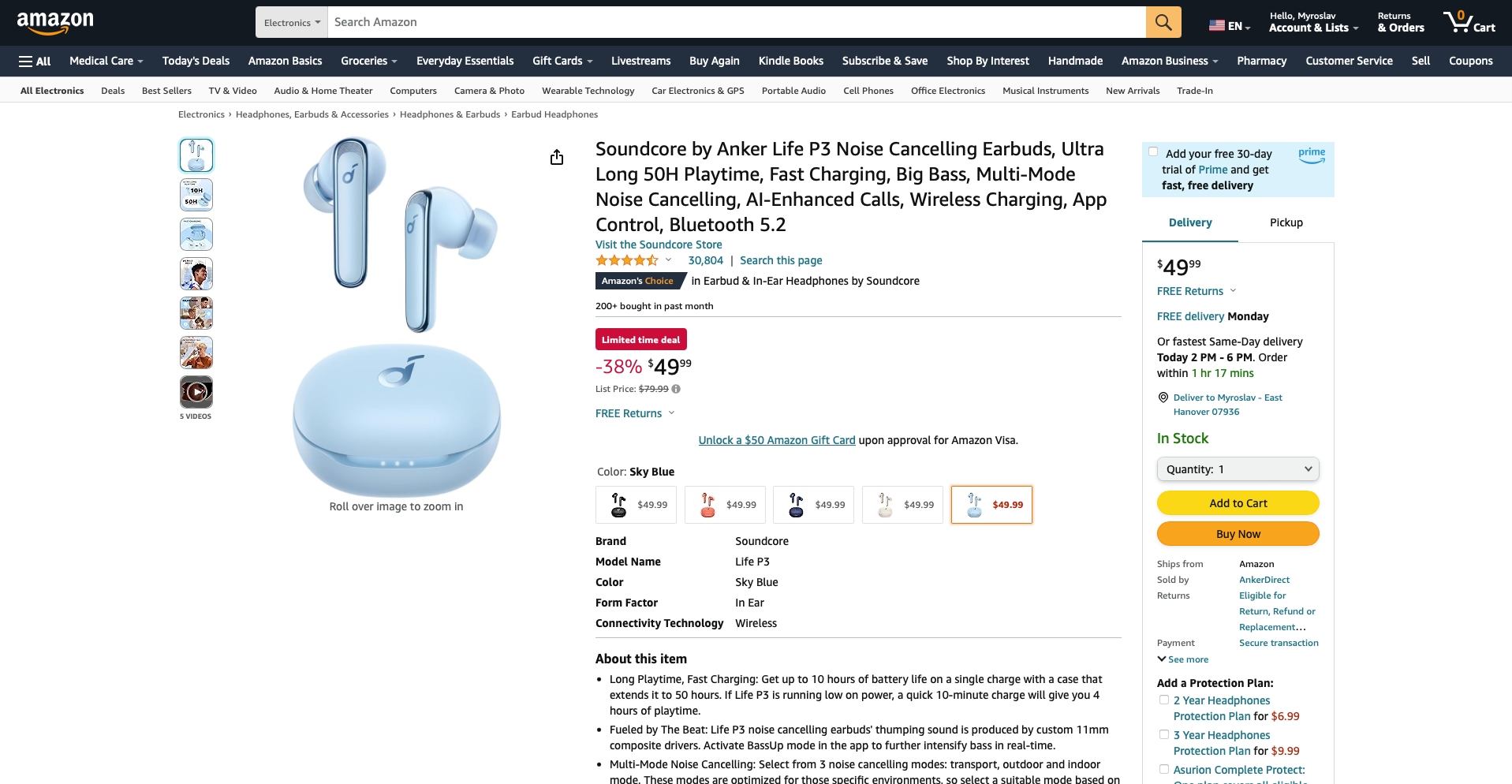
Task: Open Today's Deals in navigation bar
Action: 196,61
